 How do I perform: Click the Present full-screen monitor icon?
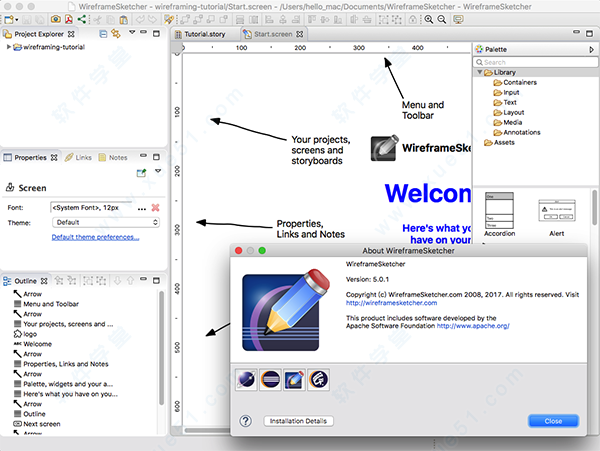458,20
